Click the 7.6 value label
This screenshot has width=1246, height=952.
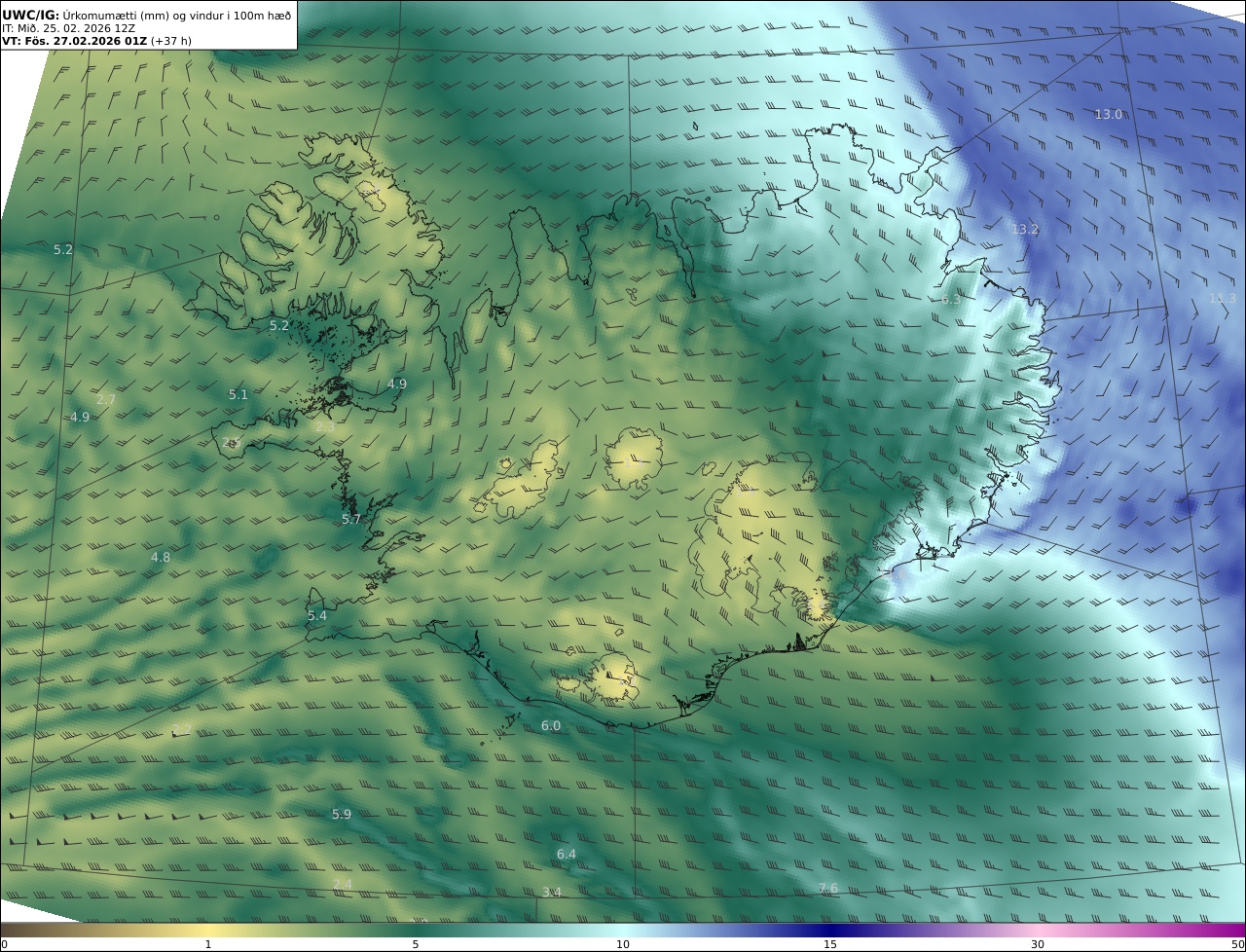(828, 887)
